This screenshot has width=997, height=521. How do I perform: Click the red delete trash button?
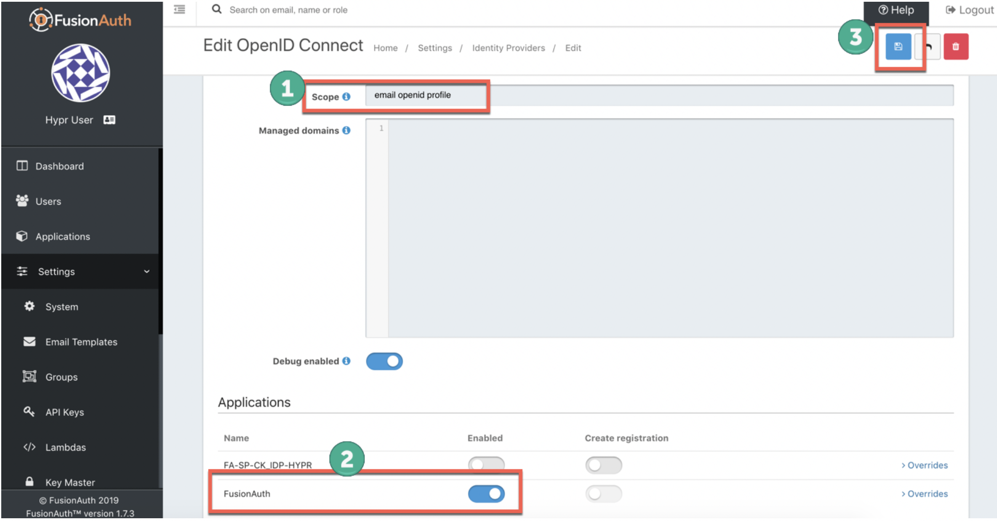coord(956,46)
